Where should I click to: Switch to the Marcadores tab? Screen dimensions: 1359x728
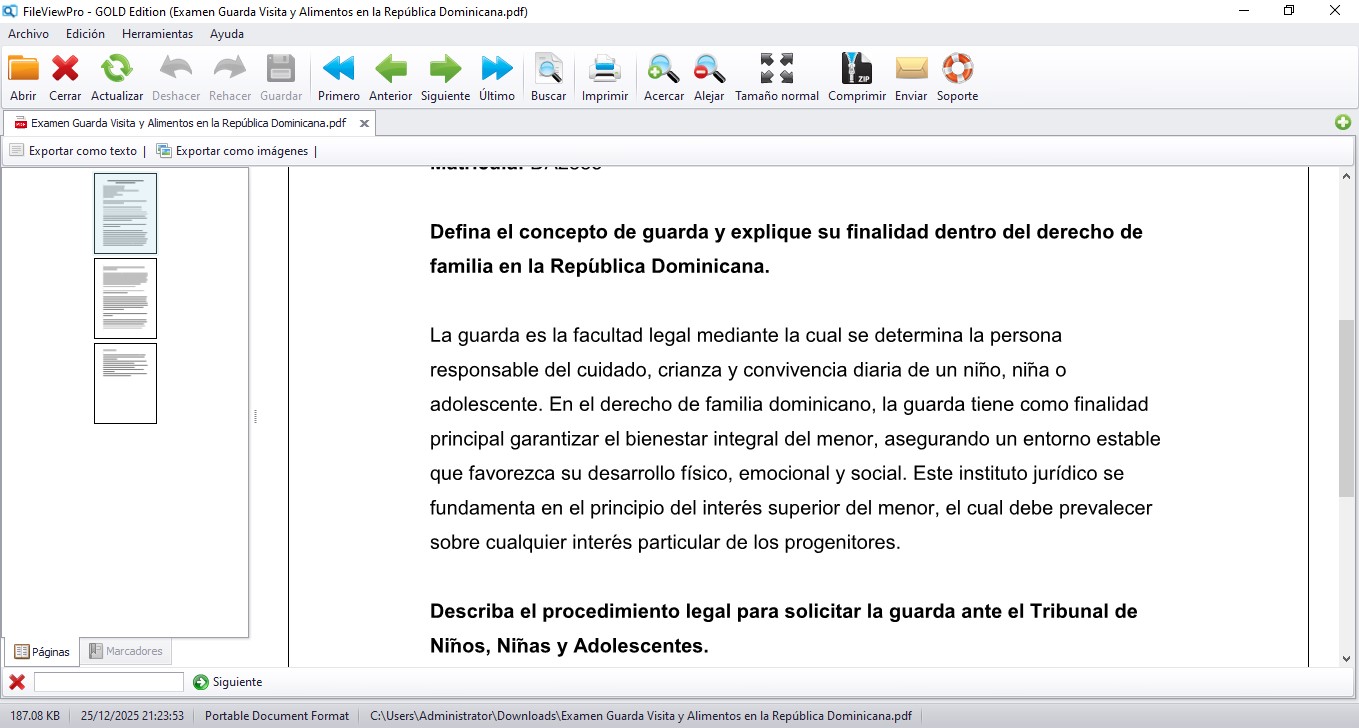(x=126, y=651)
